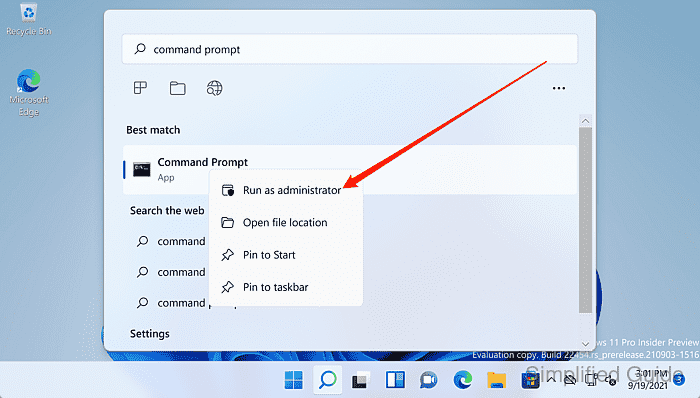Choose Open file location
The image size is (700, 398).
(286, 223)
